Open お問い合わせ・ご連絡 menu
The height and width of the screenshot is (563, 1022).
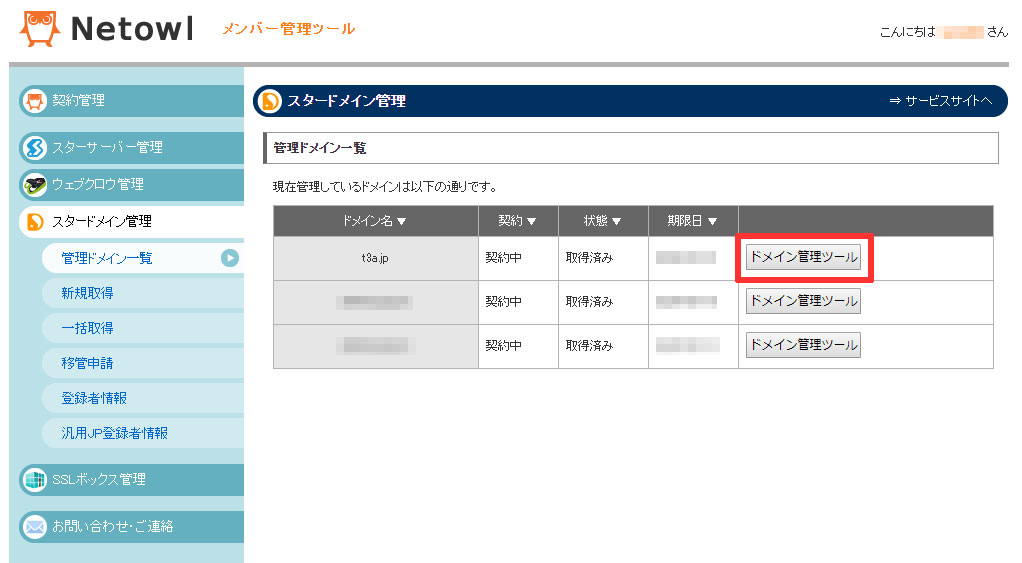pos(132,527)
